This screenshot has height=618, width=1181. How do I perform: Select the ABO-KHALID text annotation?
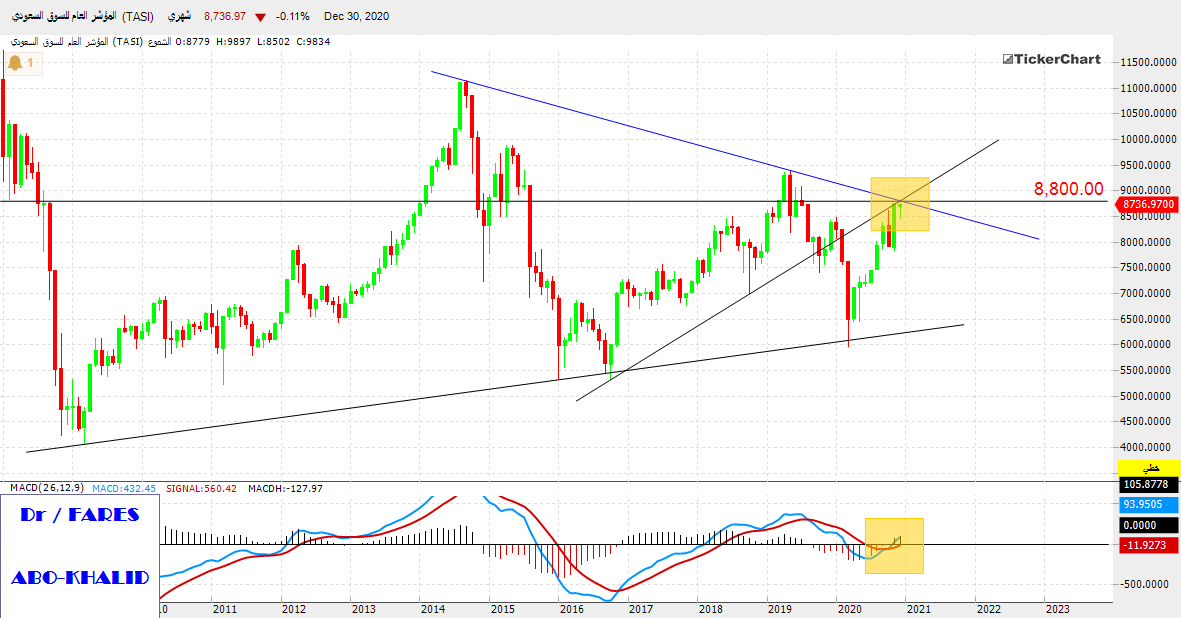click(x=80, y=578)
